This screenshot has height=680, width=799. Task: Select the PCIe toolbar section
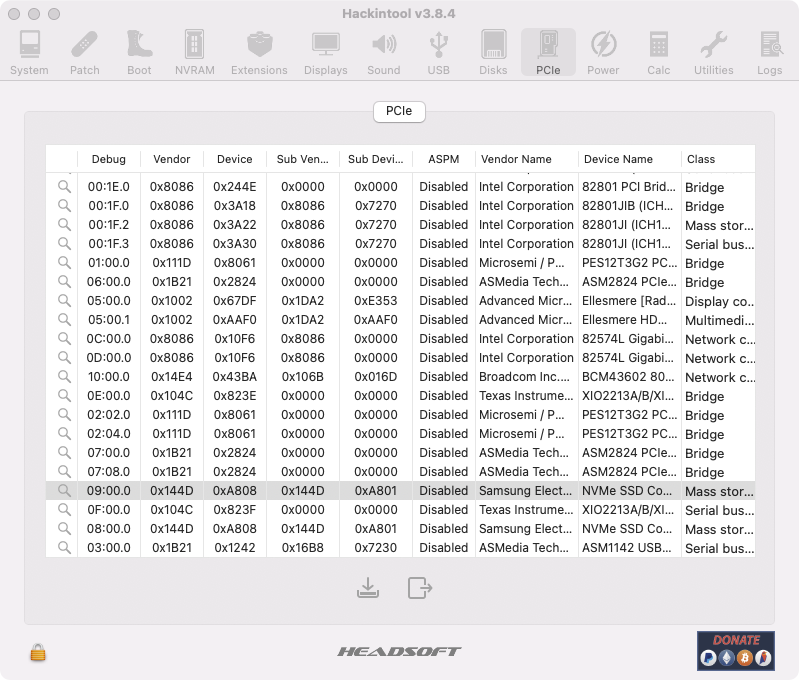tap(548, 53)
